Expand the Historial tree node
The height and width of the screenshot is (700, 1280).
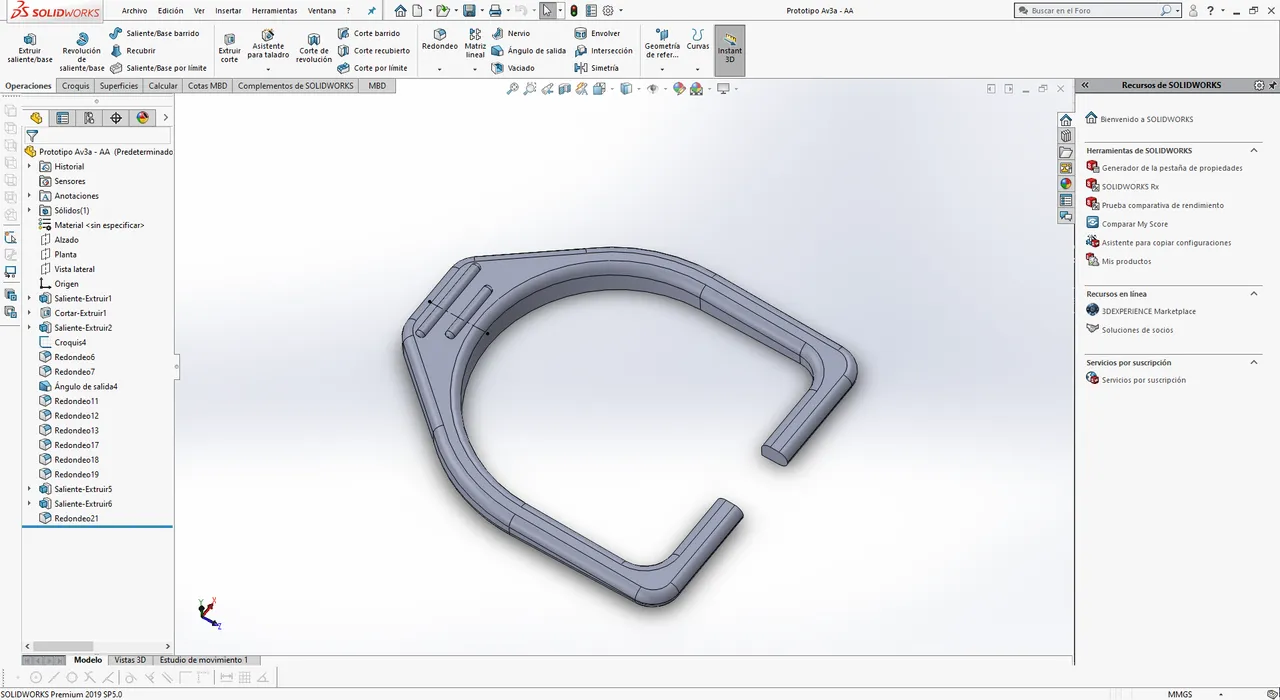coord(29,167)
